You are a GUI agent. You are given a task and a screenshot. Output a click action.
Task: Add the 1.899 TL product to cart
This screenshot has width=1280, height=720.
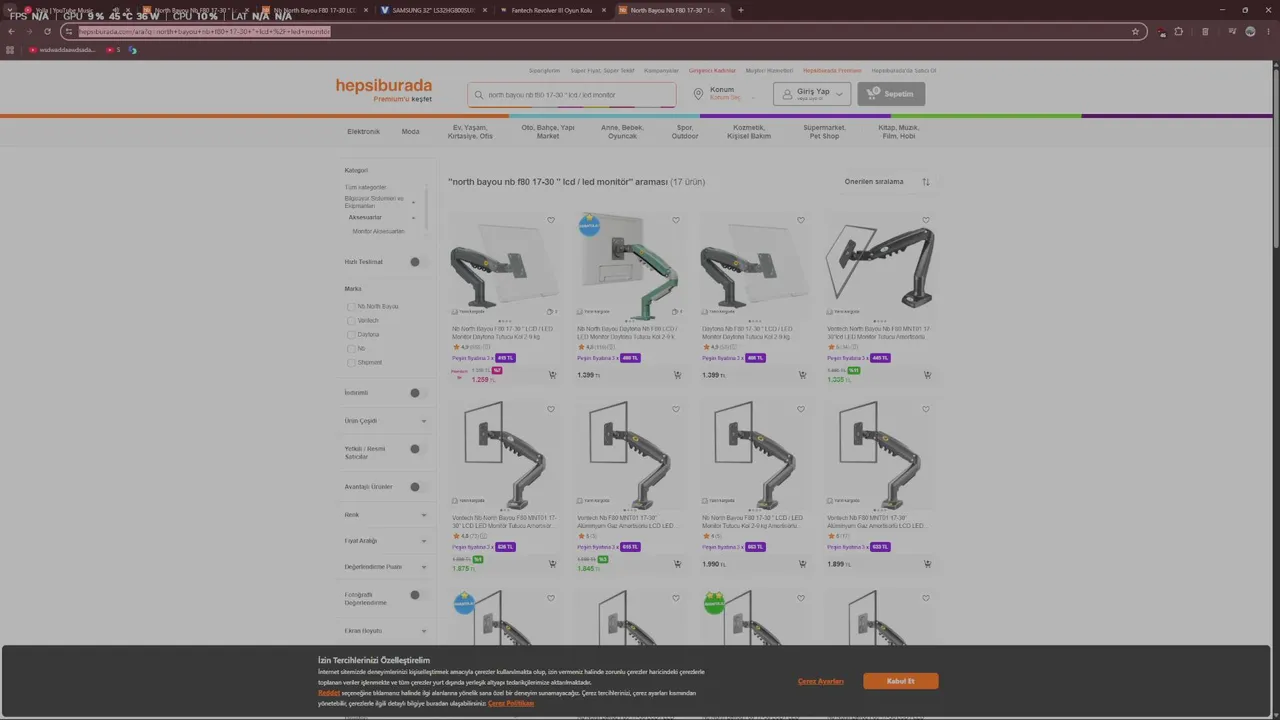tap(927, 564)
